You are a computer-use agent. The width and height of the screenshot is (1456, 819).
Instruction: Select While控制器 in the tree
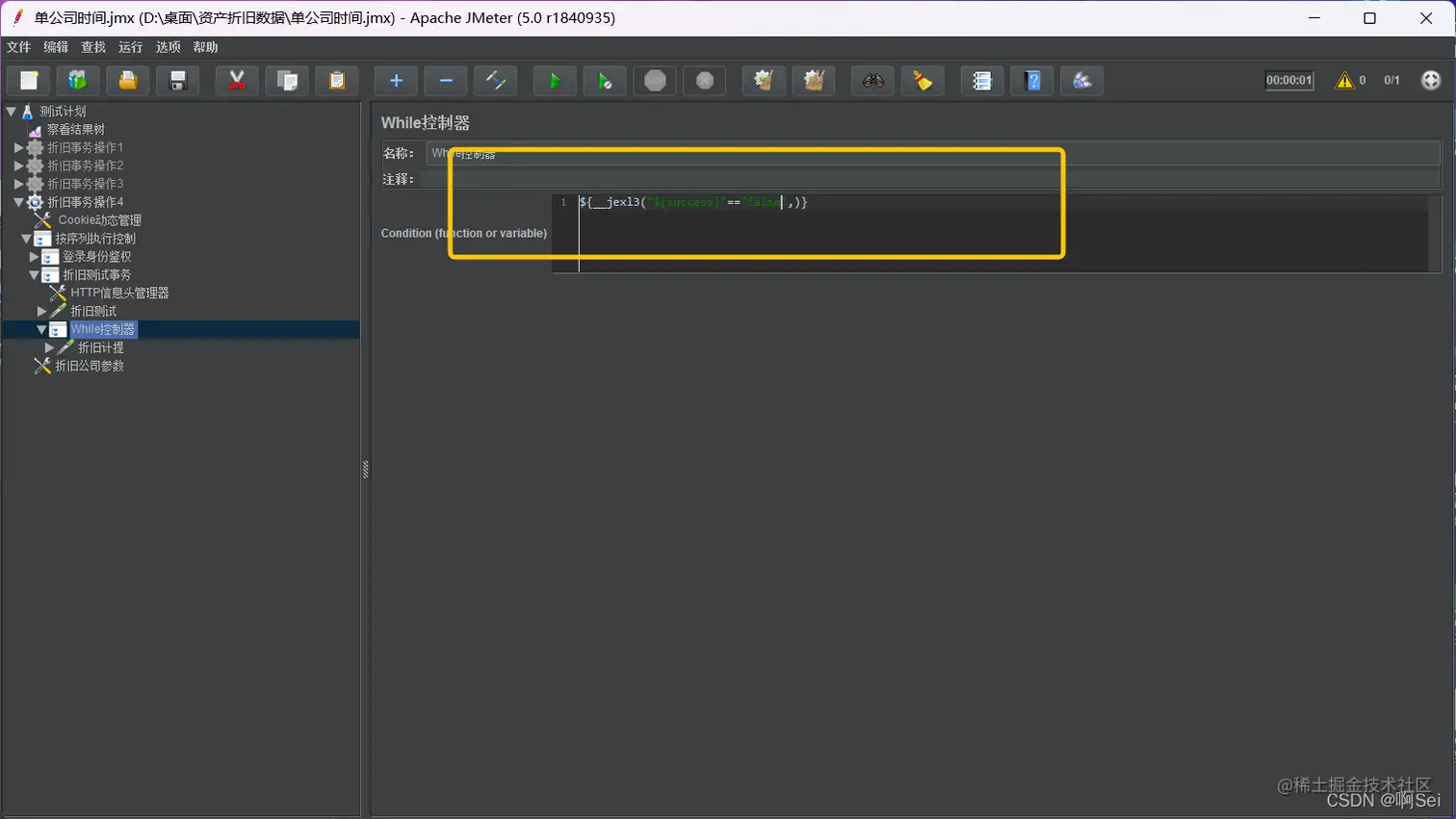click(103, 329)
